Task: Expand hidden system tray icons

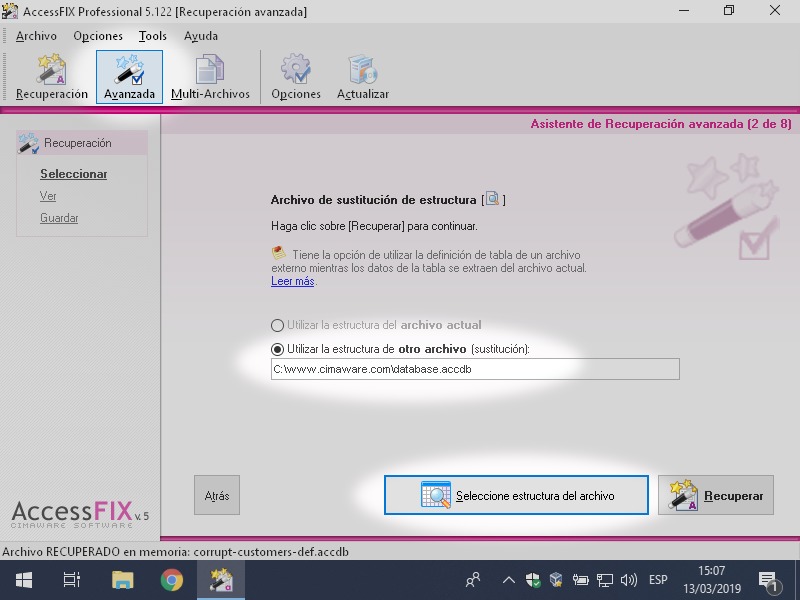Action: 508,580
